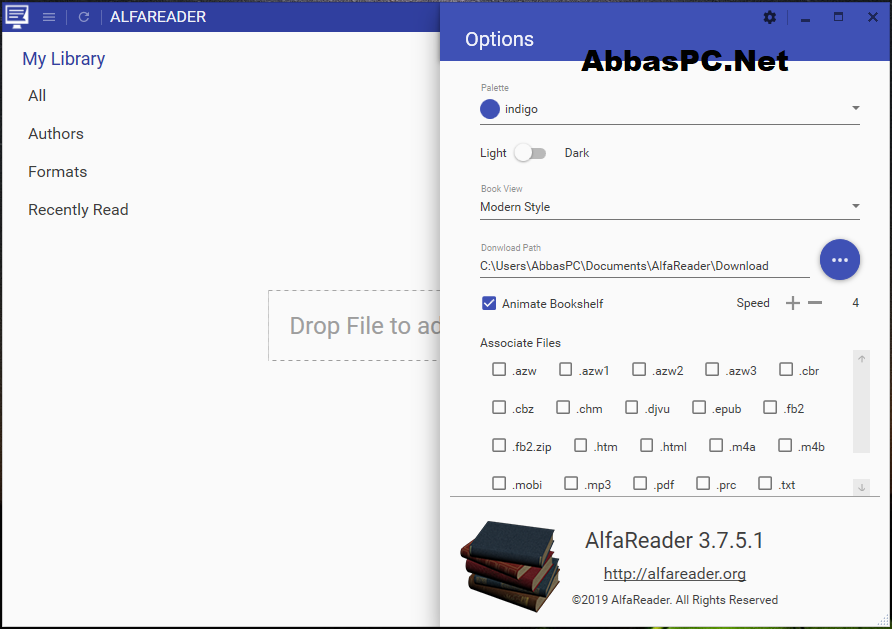The height and width of the screenshot is (629, 892).
Task: Open the Authors library section
Action: (x=56, y=134)
